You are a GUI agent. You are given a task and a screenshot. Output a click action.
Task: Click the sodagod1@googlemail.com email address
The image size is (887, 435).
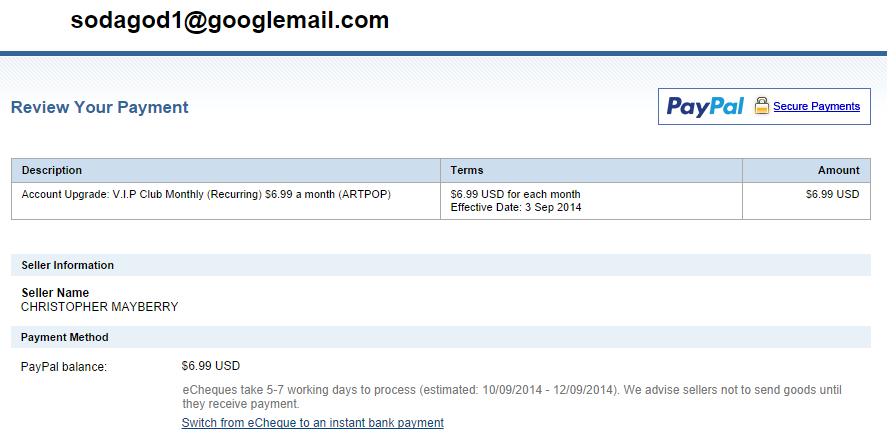(x=230, y=21)
